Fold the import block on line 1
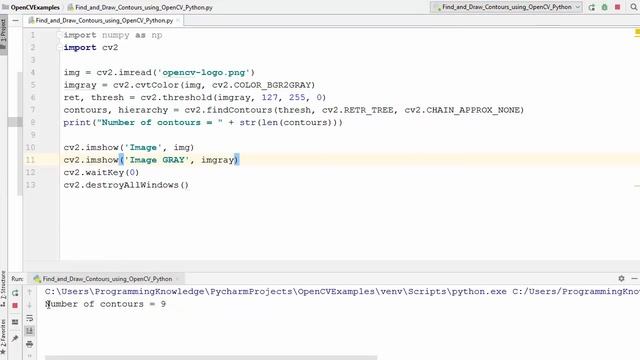This screenshot has height=360, width=640. 60,35
